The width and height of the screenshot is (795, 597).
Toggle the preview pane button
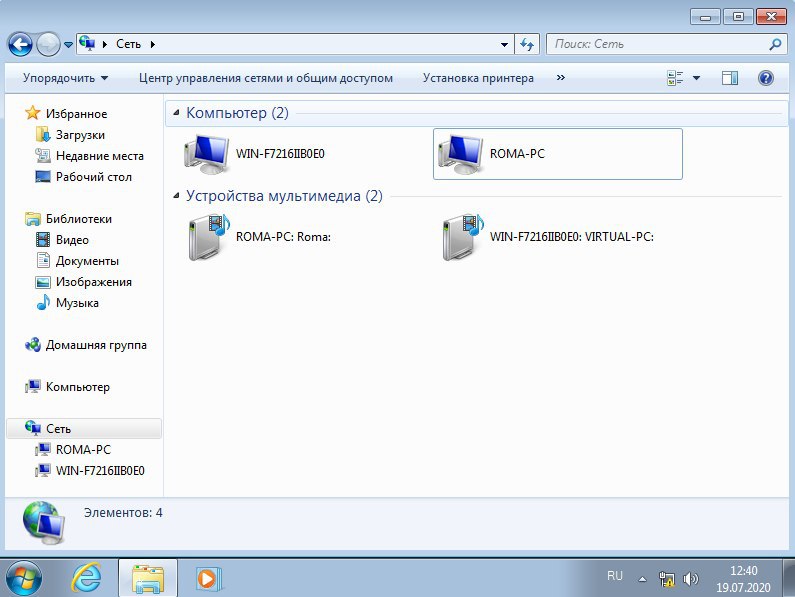pos(730,78)
